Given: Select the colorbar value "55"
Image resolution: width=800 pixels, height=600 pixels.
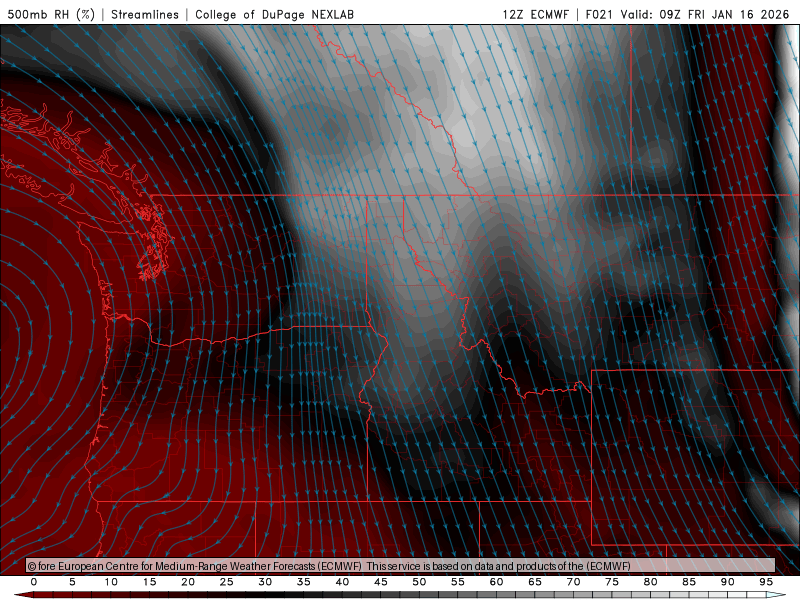Looking at the screenshot, I should [458, 582].
